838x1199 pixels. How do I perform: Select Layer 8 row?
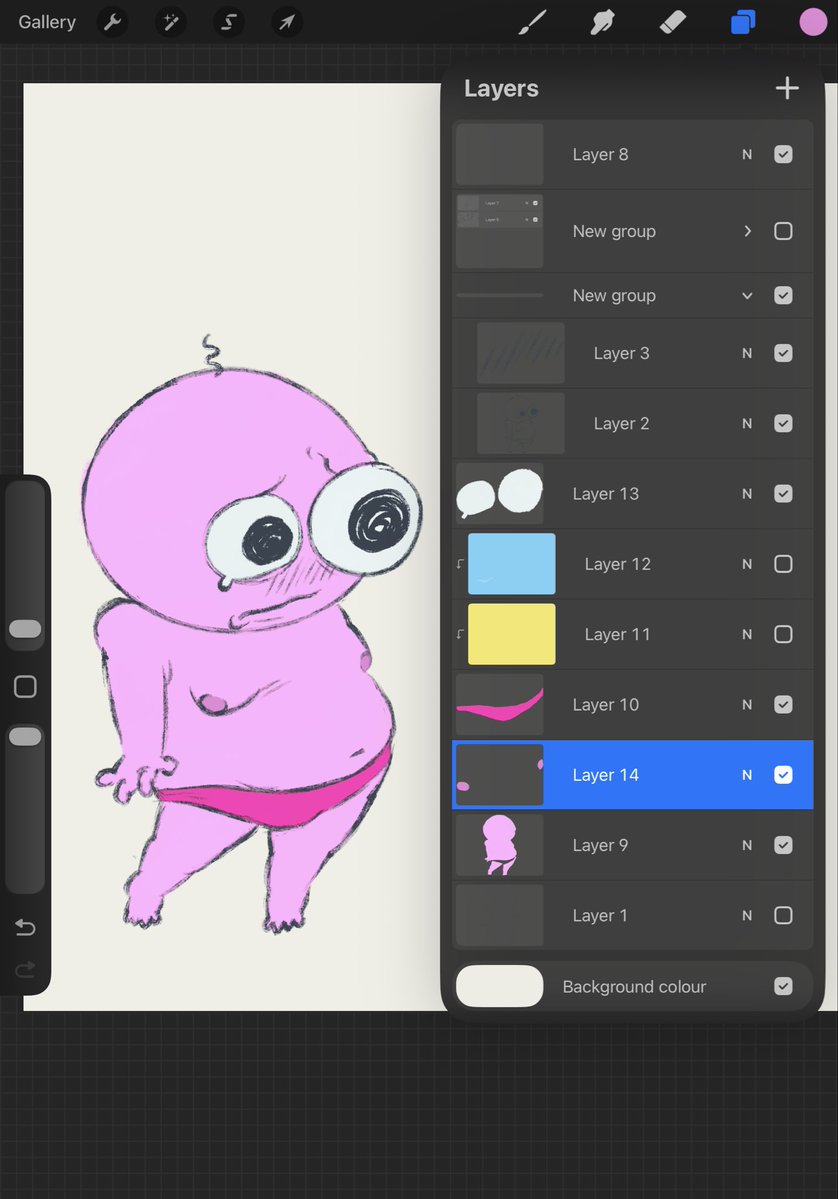point(632,154)
